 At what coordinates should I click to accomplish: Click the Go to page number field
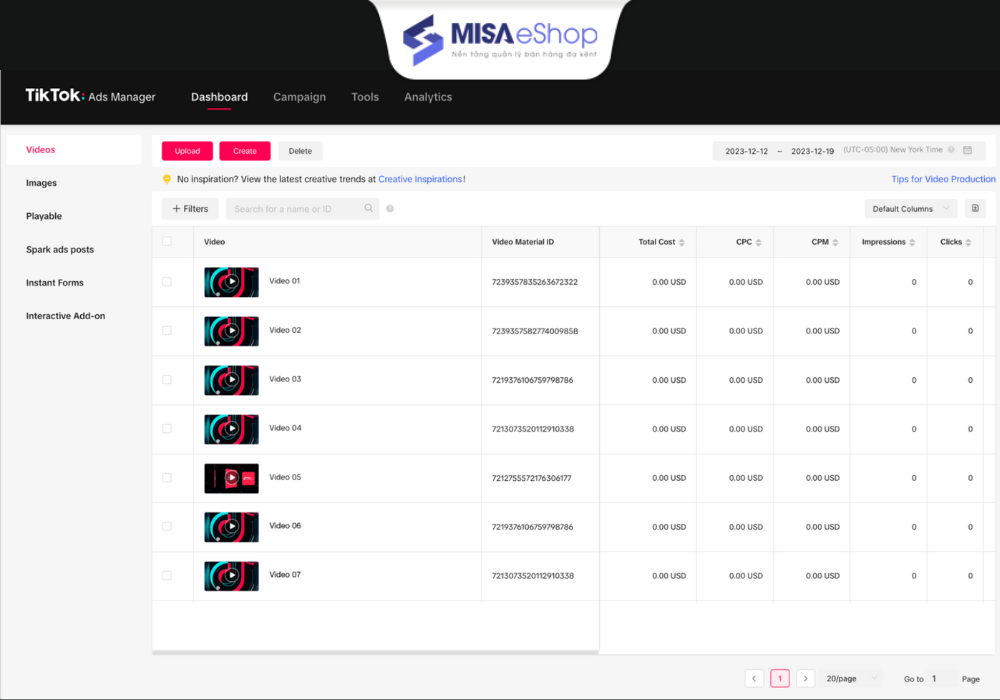click(942, 678)
